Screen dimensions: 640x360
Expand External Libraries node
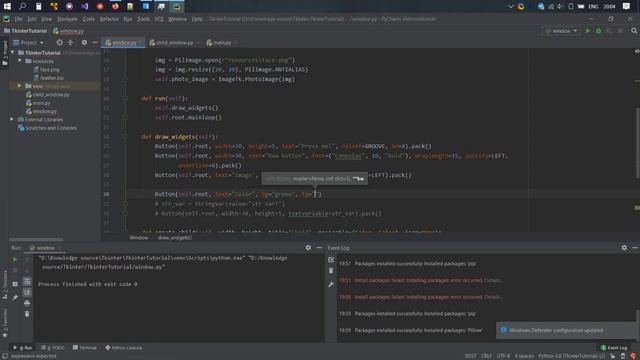[x=12, y=120]
